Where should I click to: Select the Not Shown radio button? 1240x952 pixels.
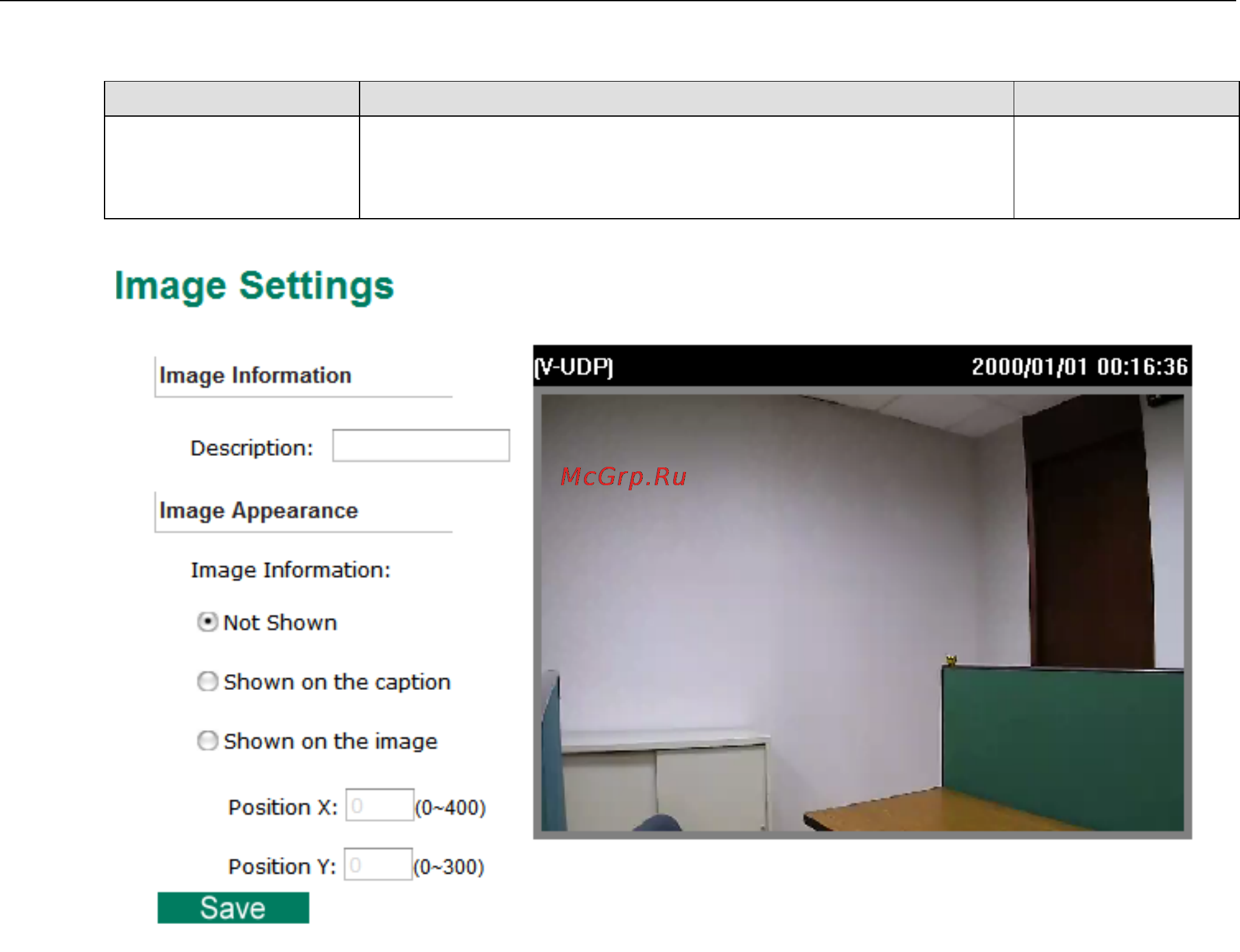pyautogui.click(x=207, y=622)
